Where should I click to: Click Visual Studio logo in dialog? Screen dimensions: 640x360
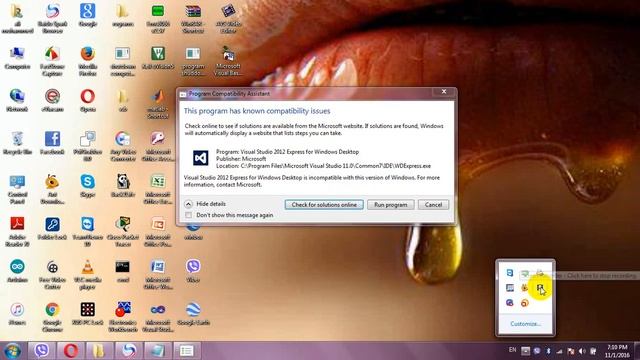point(200,158)
